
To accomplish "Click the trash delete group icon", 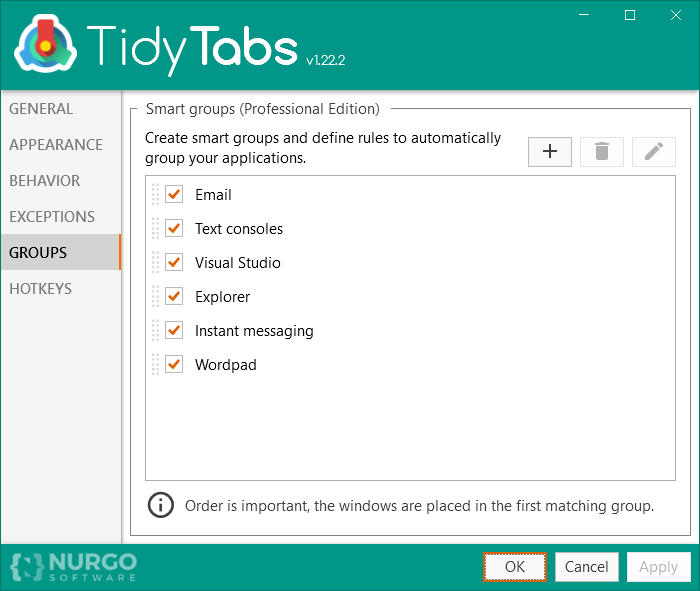I will (x=601, y=152).
